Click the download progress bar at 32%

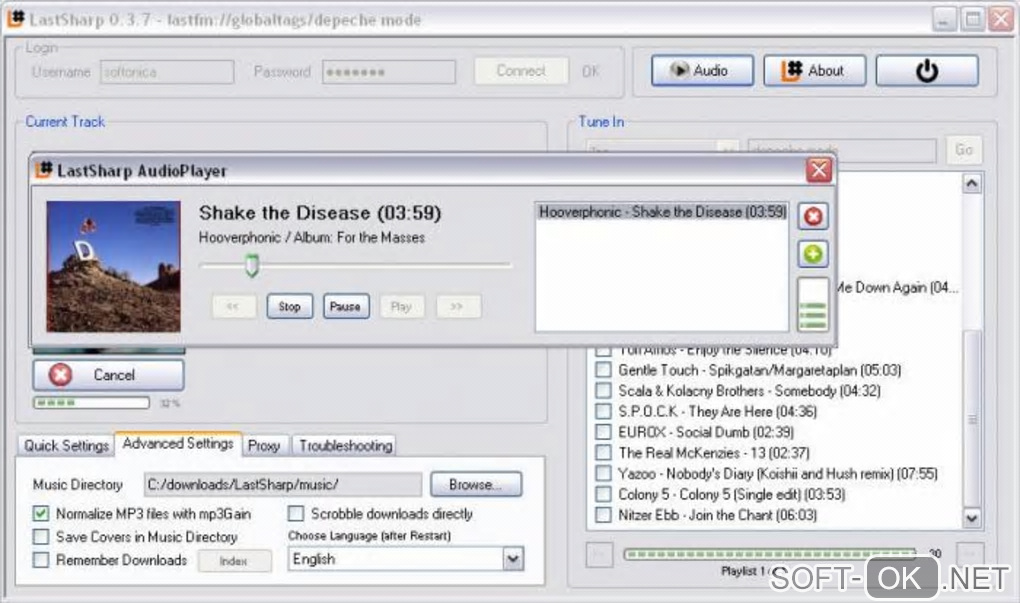coord(92,403)
